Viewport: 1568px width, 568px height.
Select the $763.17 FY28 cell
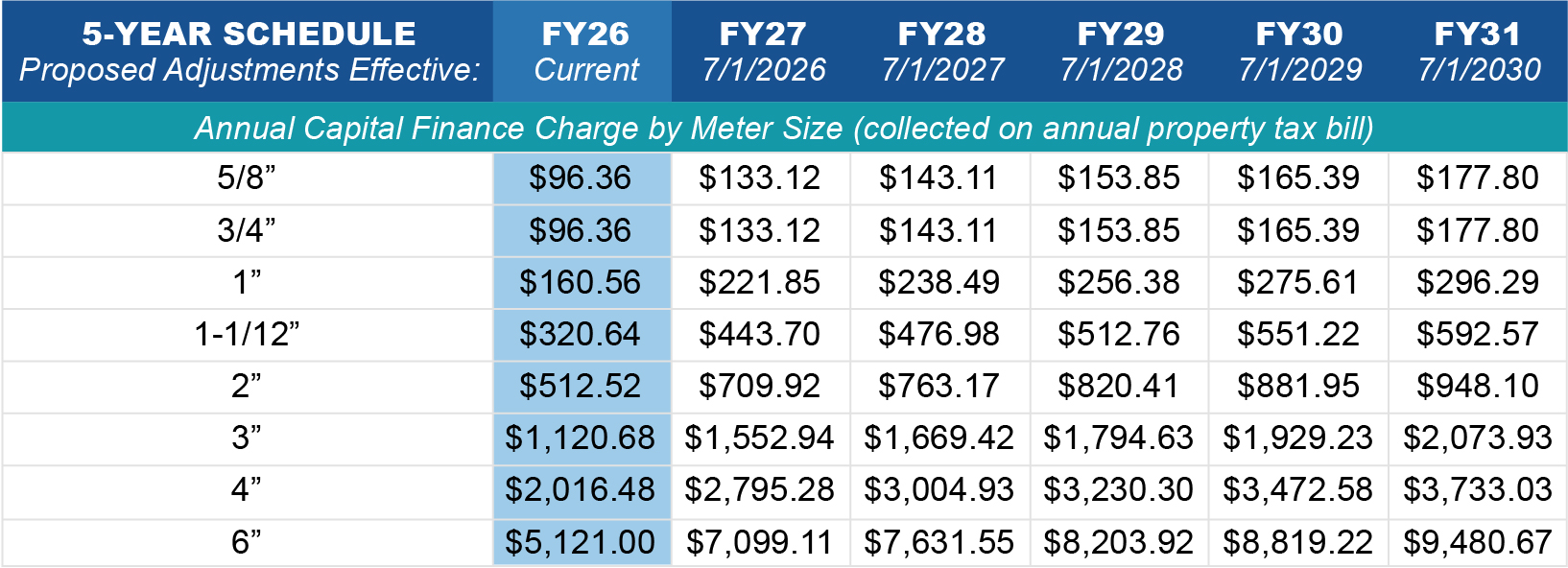click(938, 387)
